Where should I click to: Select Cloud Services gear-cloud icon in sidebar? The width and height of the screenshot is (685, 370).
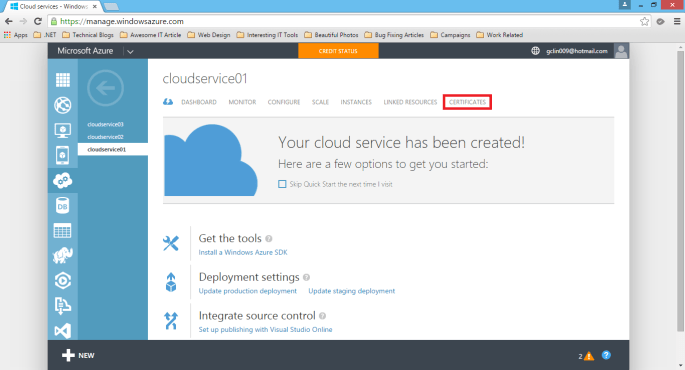coord(62,180)
